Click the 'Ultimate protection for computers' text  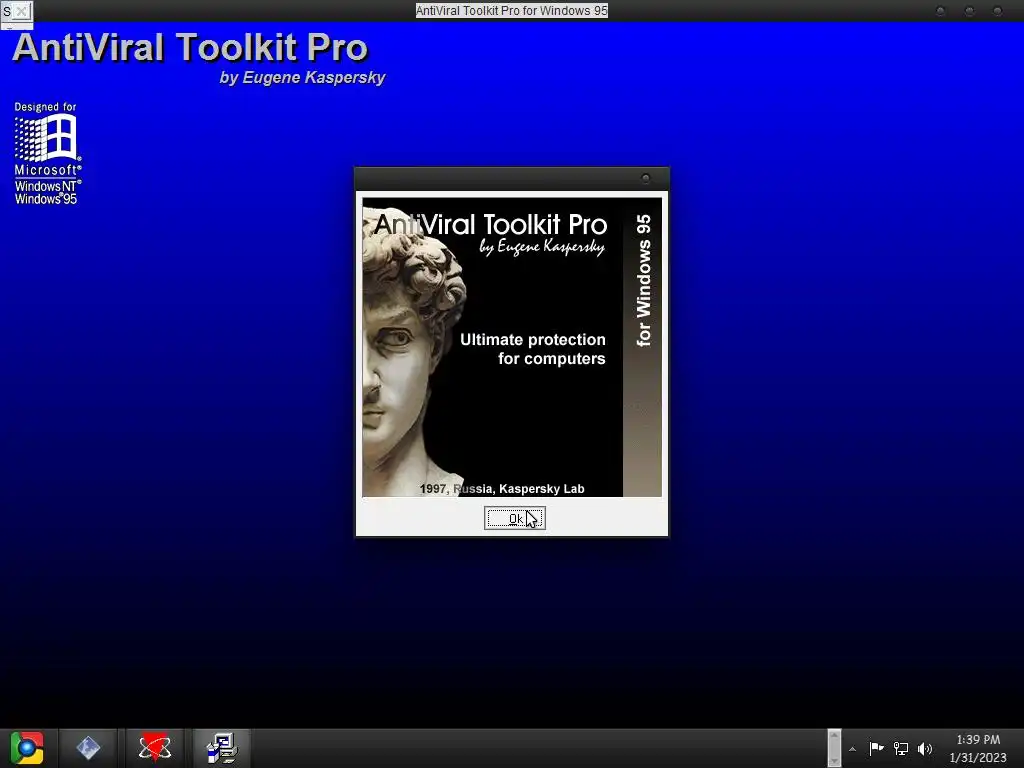[533, 349]
